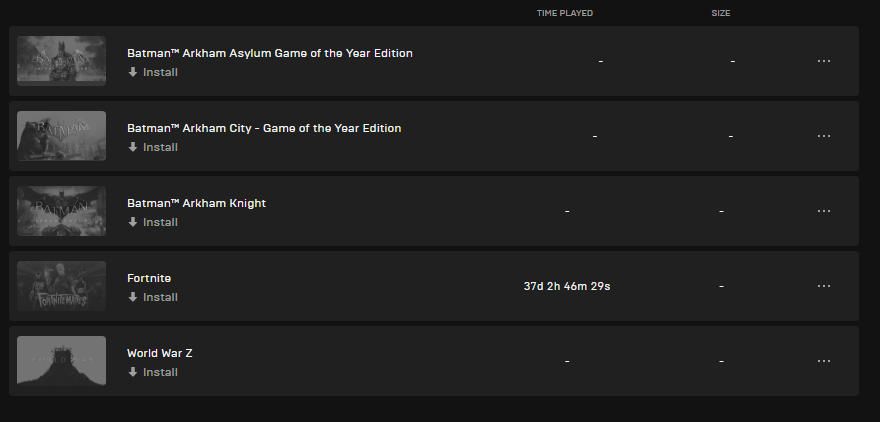Open three-dot menu for Batman Arkham City
The width and height of the screenshot is (880, 422).
point(823,136)
